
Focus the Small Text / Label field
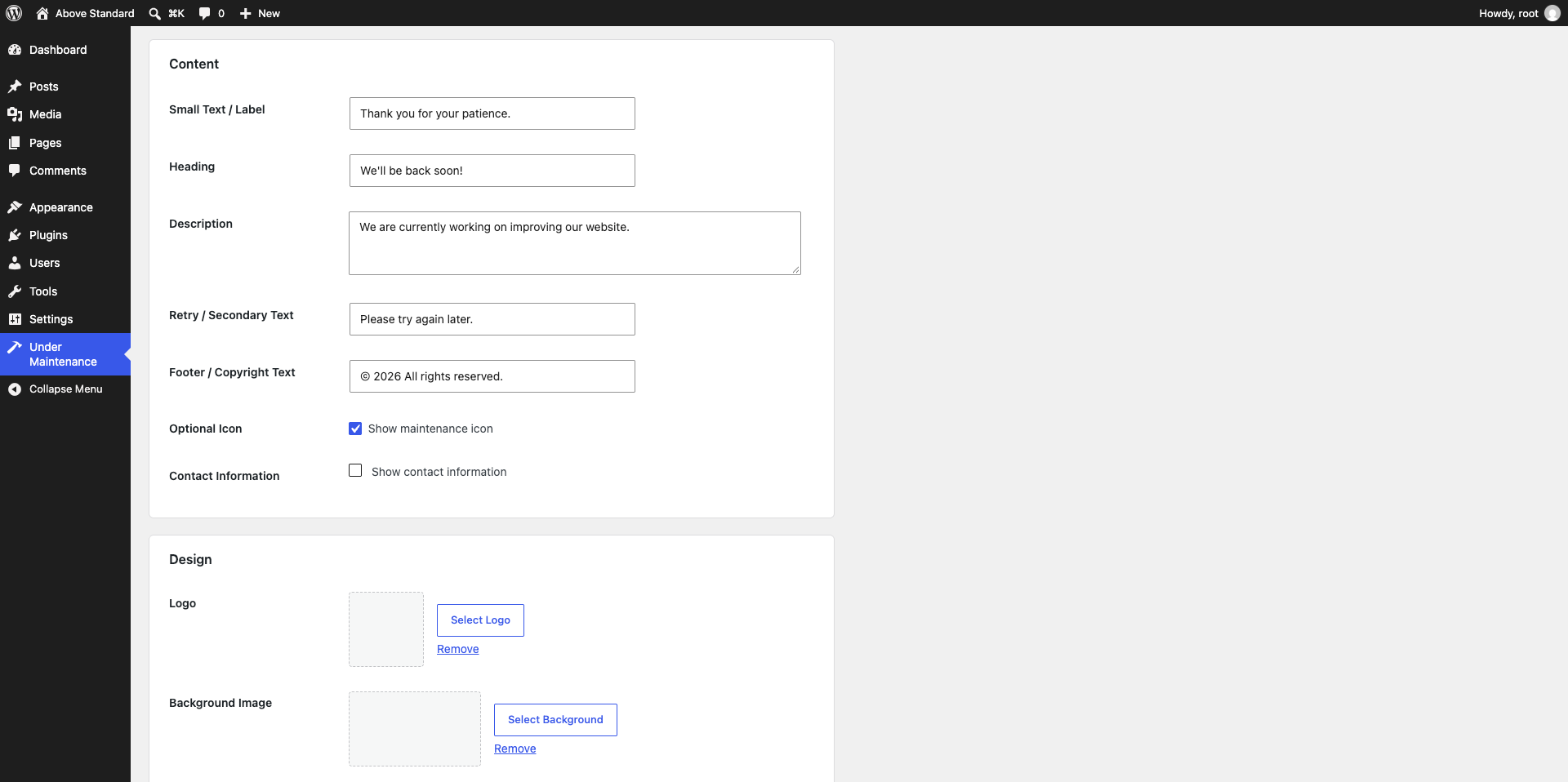492,113
